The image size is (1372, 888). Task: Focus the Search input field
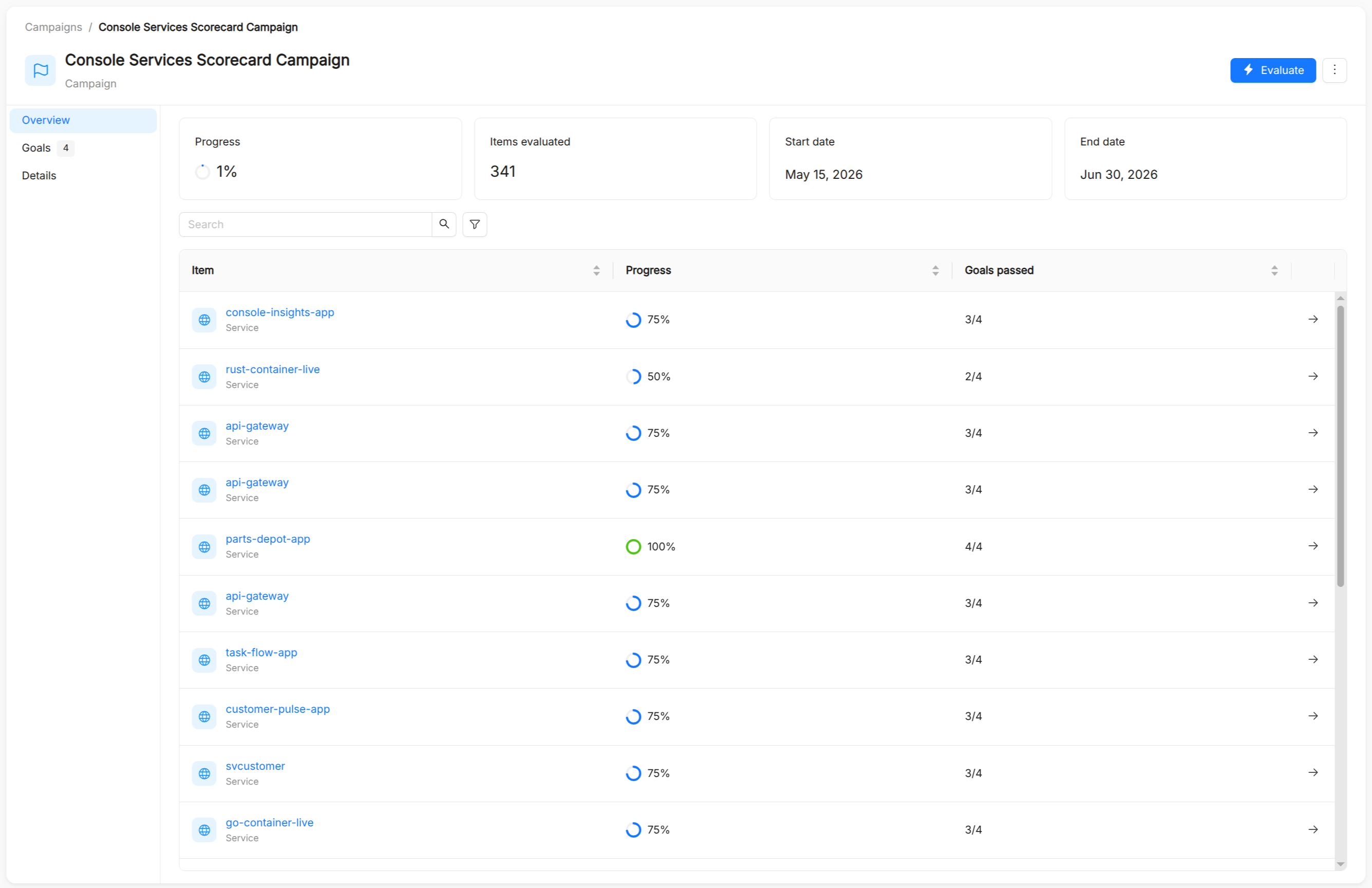(306, 224)
